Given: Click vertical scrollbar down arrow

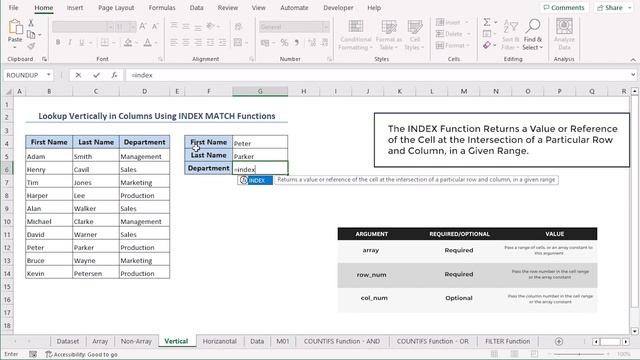Looking at the screenshot, I should [x=634, y=331].
